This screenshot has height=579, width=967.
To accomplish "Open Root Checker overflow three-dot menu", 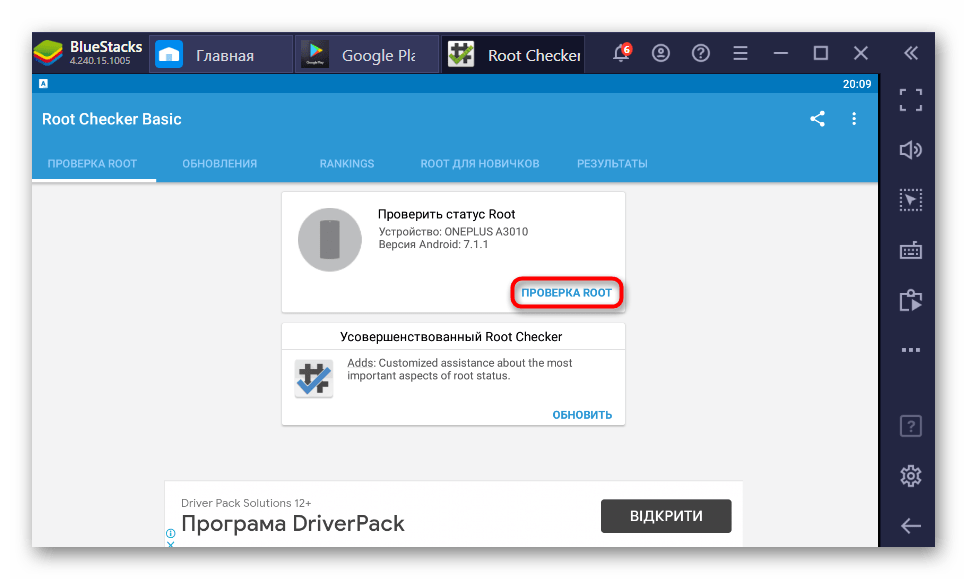I will 854,118.
